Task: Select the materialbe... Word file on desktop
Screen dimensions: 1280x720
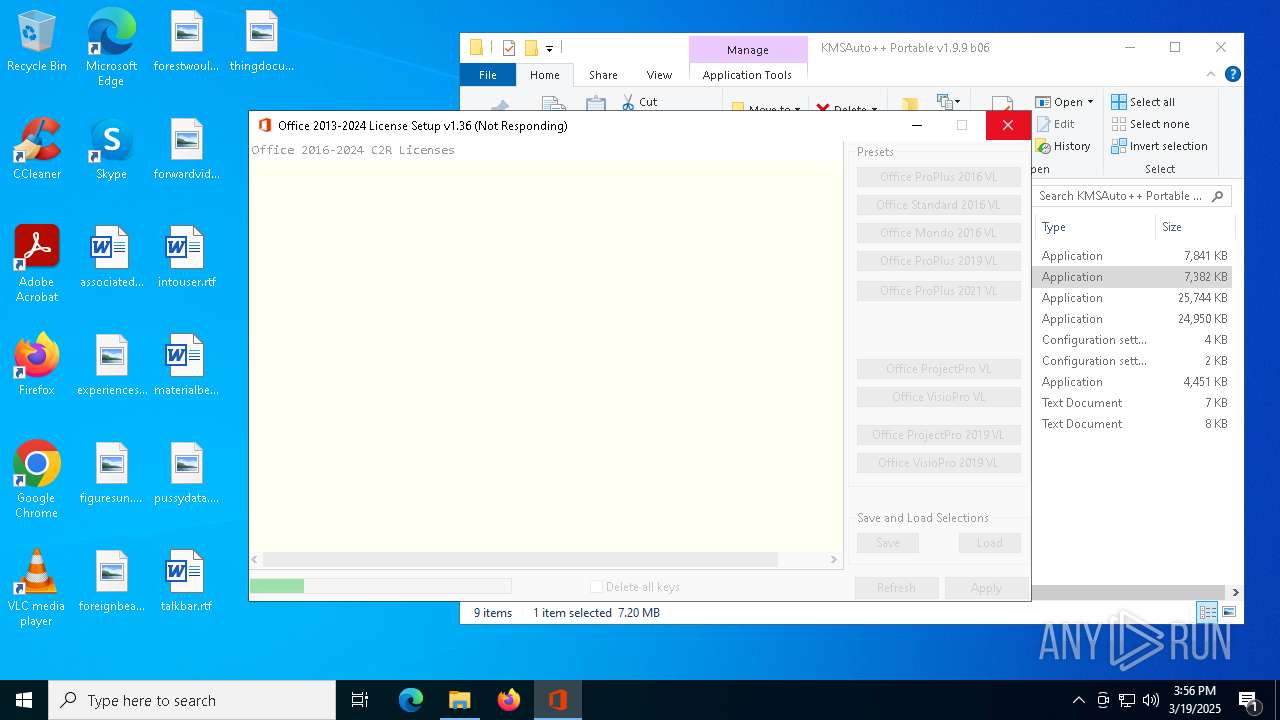Action: point(186,366)
